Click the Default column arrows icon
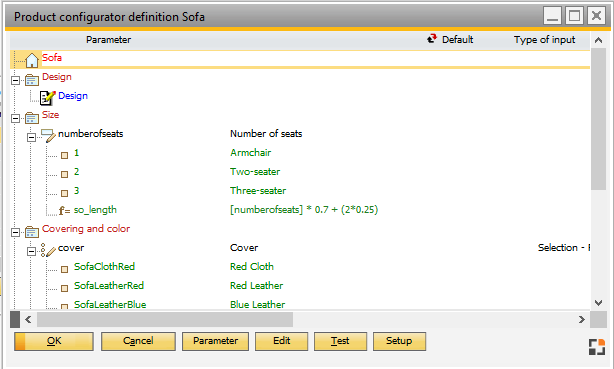This screenshot has height=369, width=614. [432, 39]
